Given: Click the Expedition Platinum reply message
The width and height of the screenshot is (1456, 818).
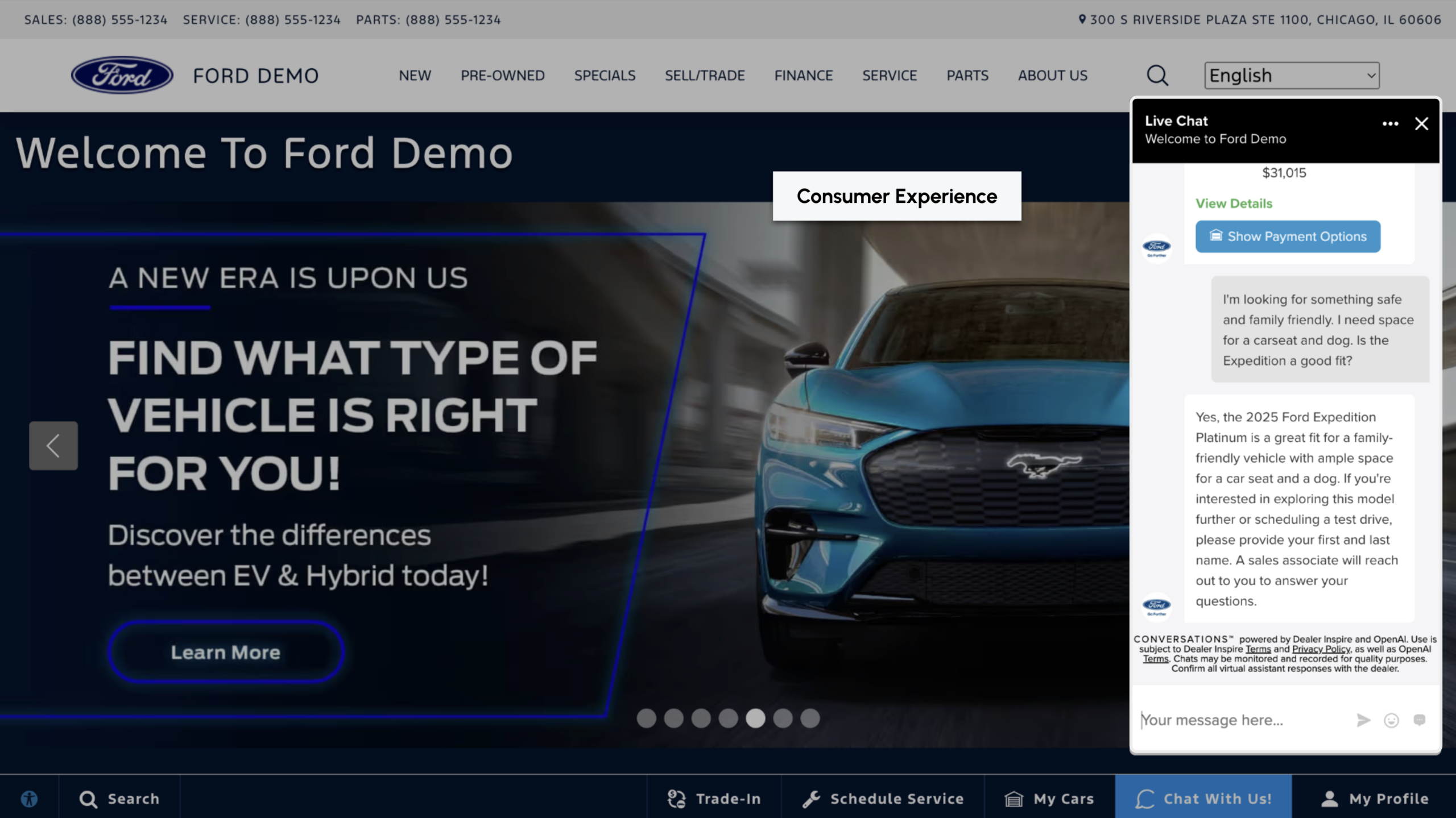Looking at the screenshot, I should coord(1299,509).
